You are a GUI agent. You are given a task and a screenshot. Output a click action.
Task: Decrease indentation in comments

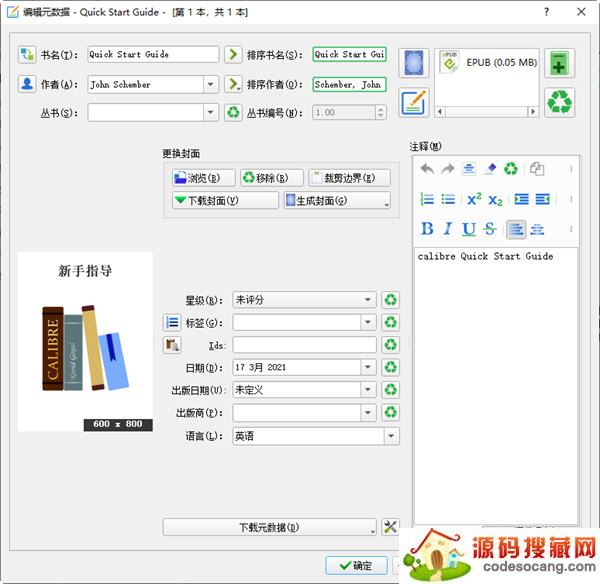(543, 199)
